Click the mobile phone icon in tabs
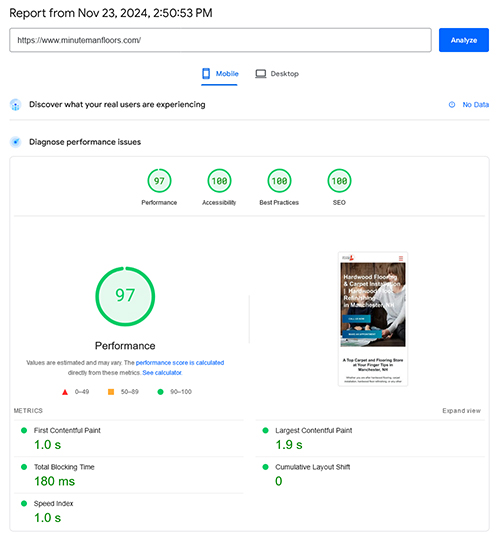The image size is (500, 533). point(206,73)
